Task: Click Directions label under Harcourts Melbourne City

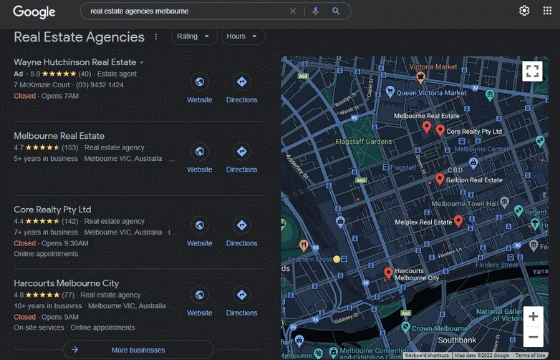Action: 242,313
